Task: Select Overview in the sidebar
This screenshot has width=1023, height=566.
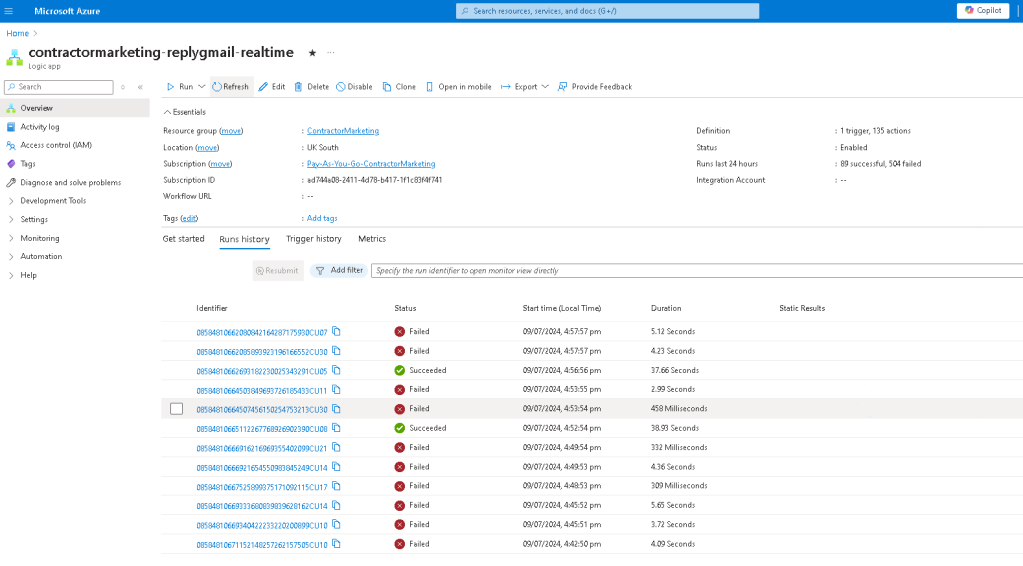Action: (75, 108)
